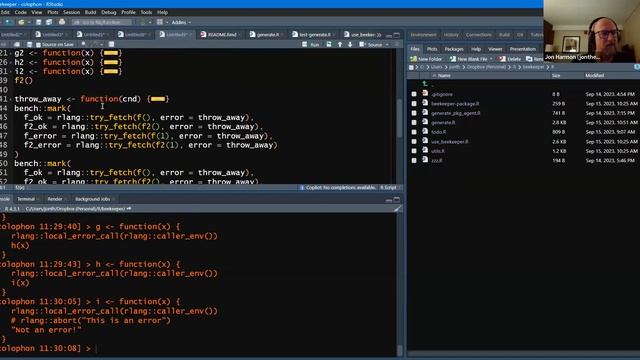The width and height of the screenshot is (640, 360).
Task: Switch to the Connections tab
Action: pos(478,35)
